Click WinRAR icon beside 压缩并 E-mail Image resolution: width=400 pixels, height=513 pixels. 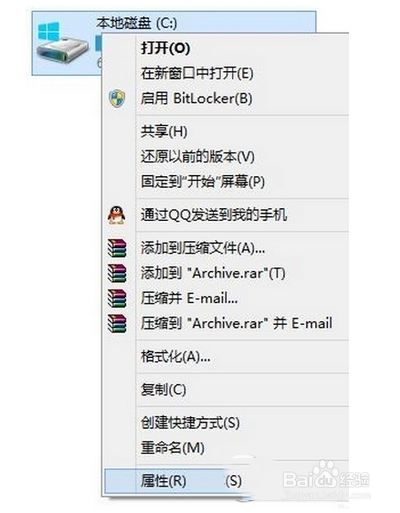click(117, 298)
